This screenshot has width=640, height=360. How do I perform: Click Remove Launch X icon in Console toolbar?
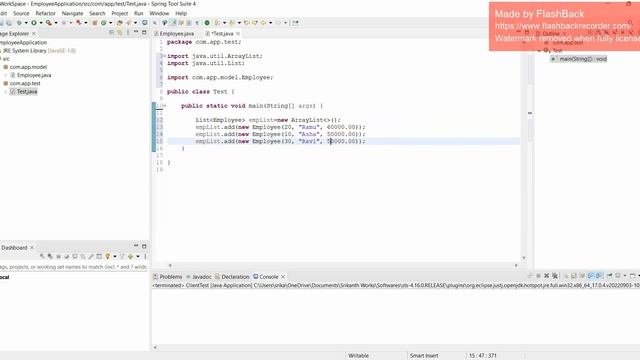tap(547, 276)
